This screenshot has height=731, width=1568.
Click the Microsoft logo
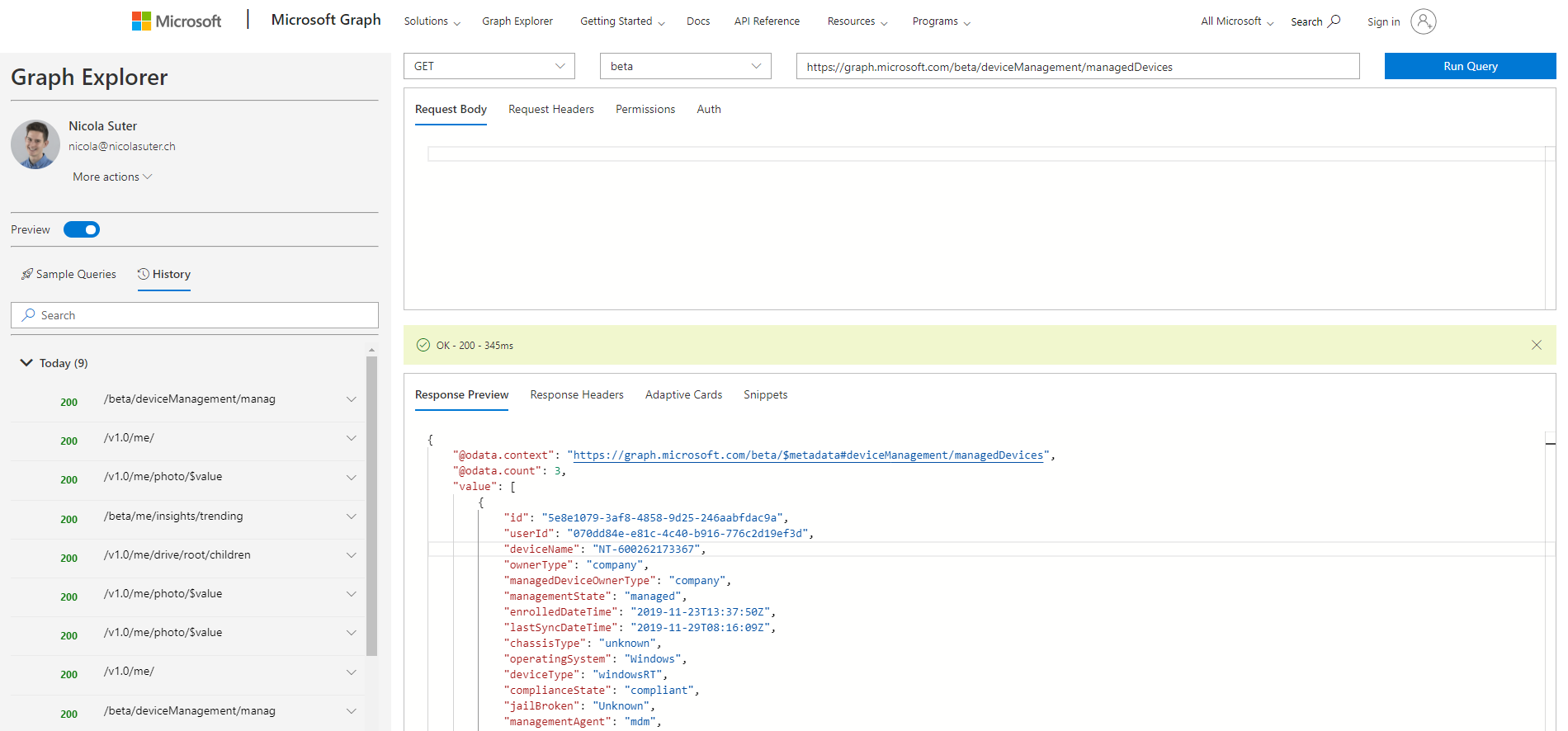point(177,21)
